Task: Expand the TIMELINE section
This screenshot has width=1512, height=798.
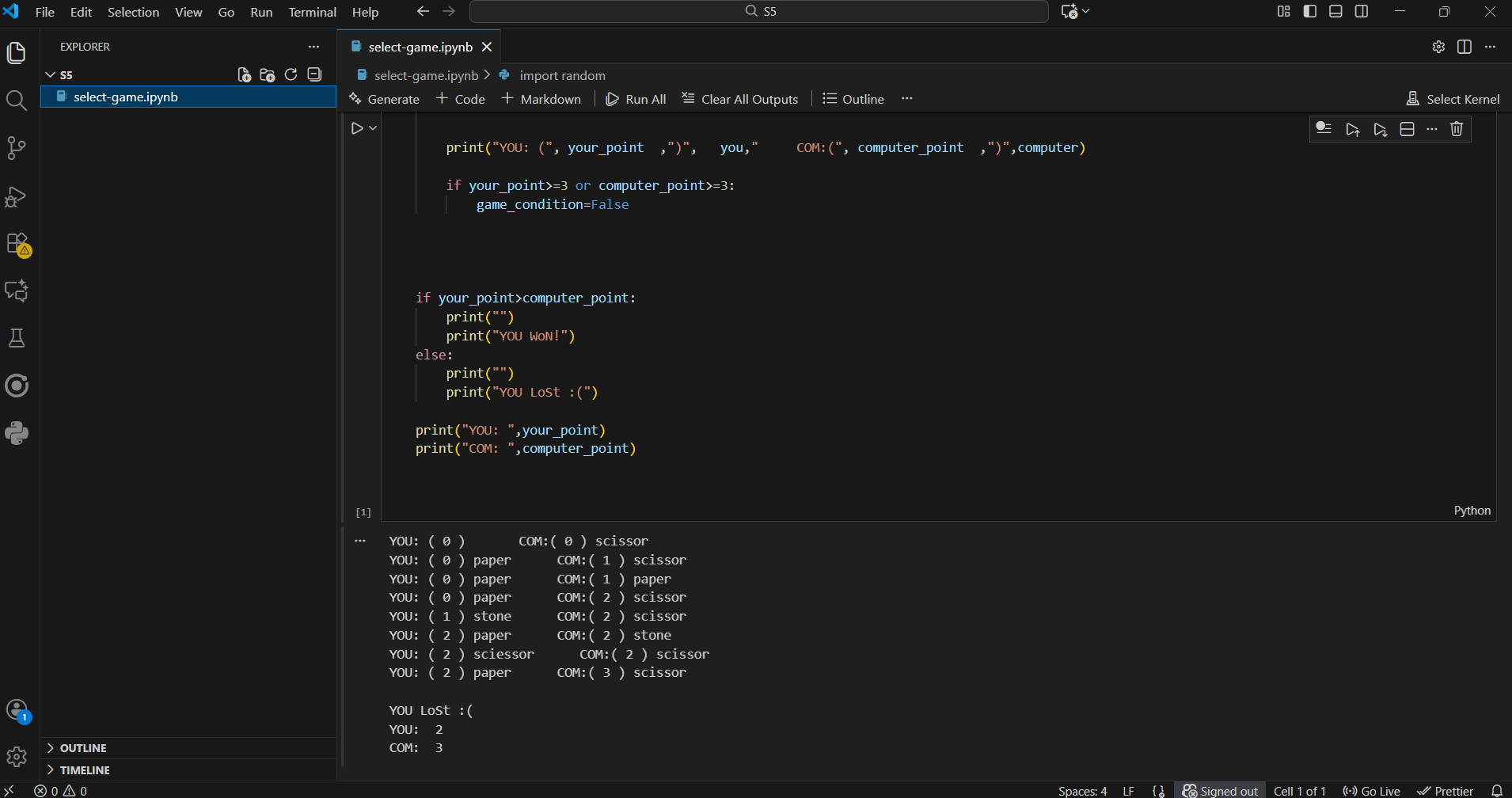Action: pyautogui.click(x=85, y=770)
